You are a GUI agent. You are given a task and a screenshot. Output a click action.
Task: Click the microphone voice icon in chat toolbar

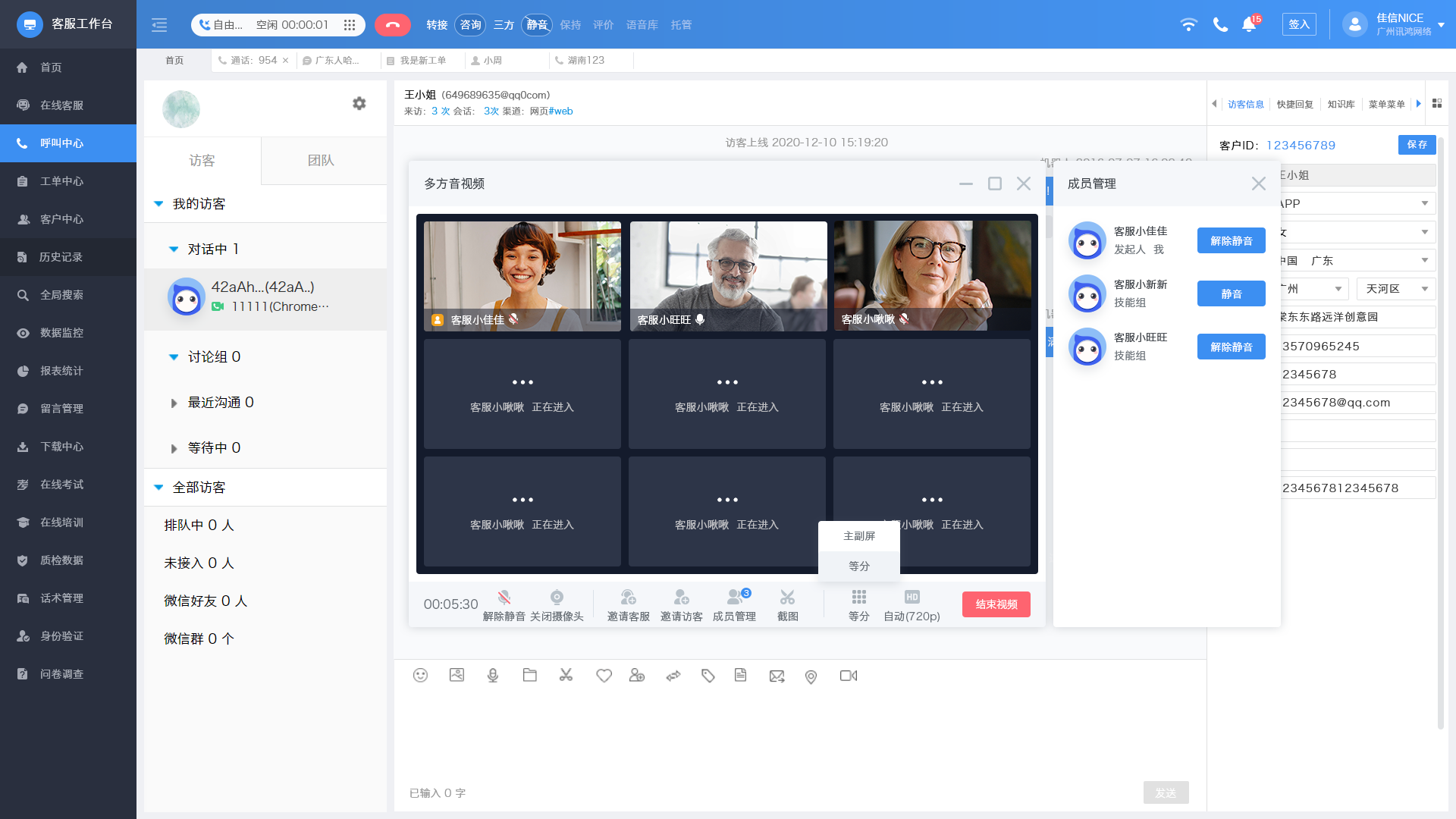(x=493, y=676)
